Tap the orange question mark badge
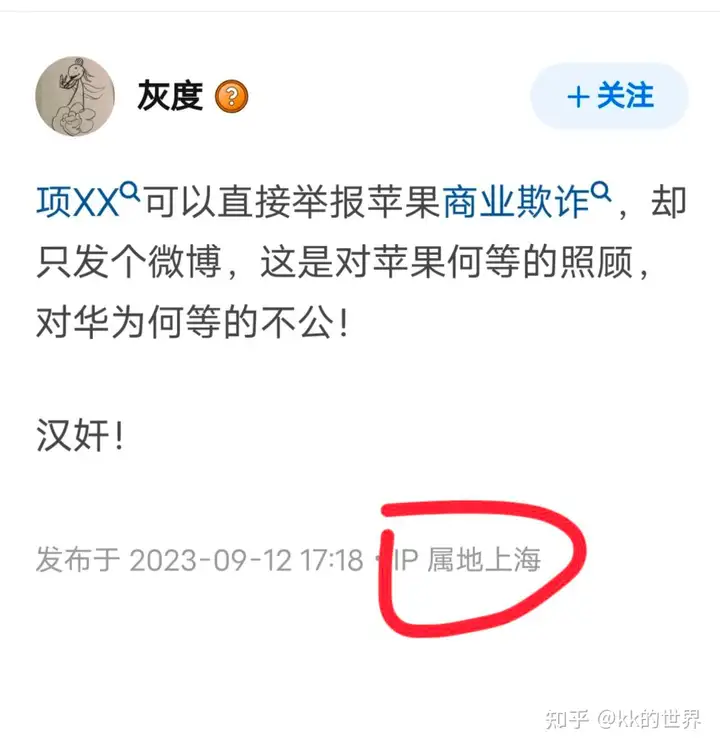This screenshot has height=749, width=720. click(231, 97)
